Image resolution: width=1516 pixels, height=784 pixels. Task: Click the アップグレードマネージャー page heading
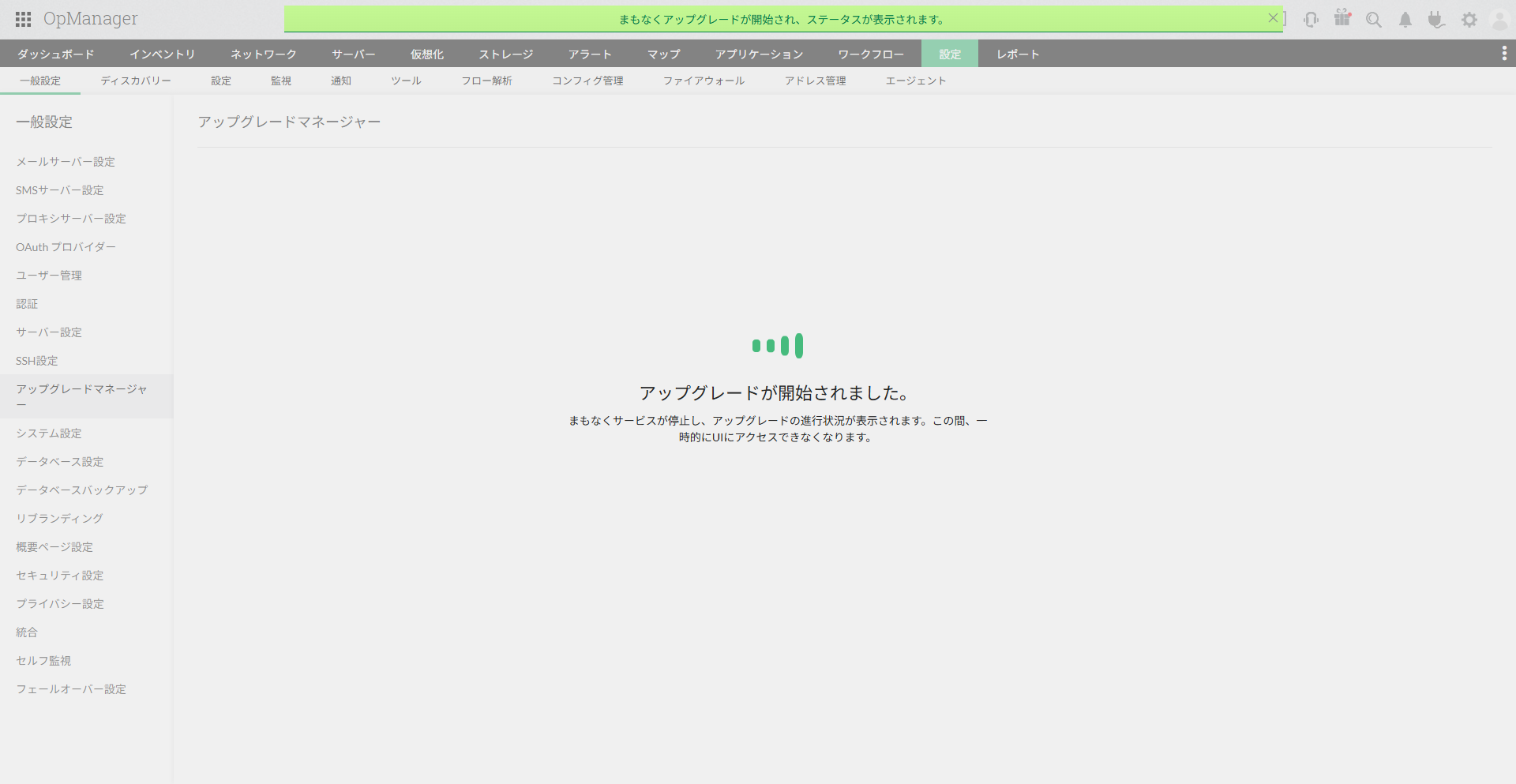click(x=289, y=122)
